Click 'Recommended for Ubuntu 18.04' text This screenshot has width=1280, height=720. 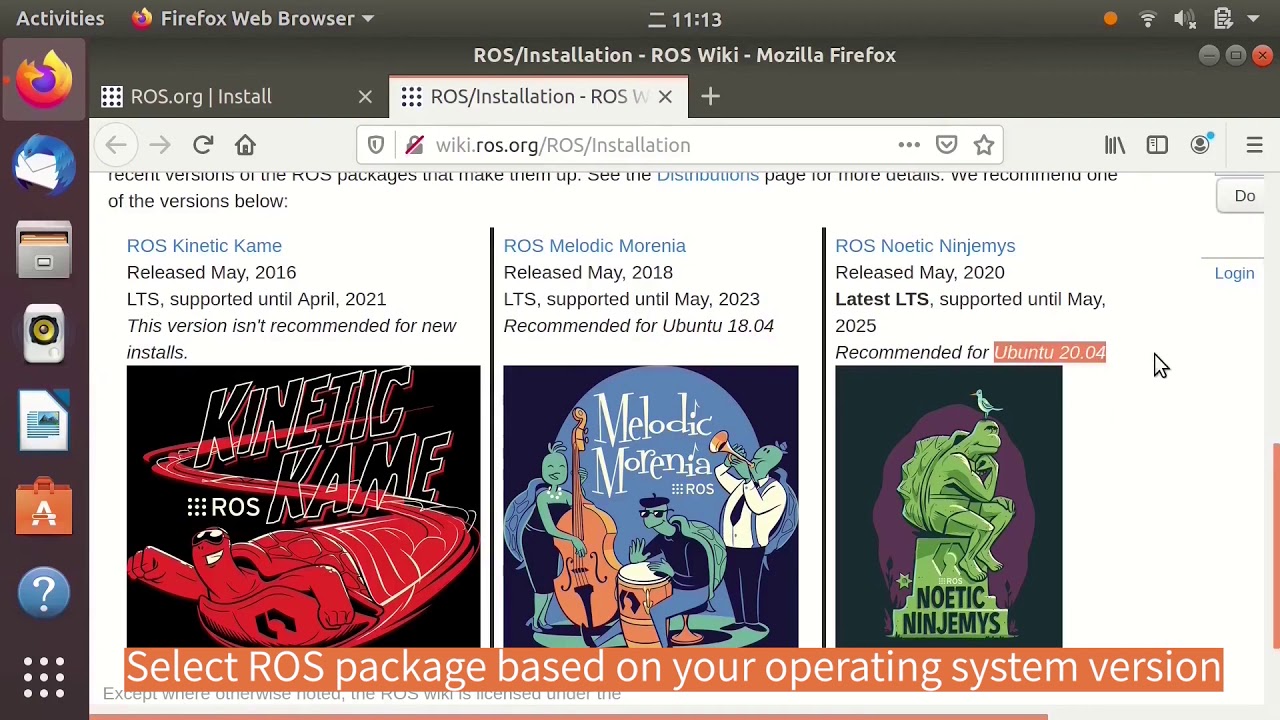tap(638, 326)
